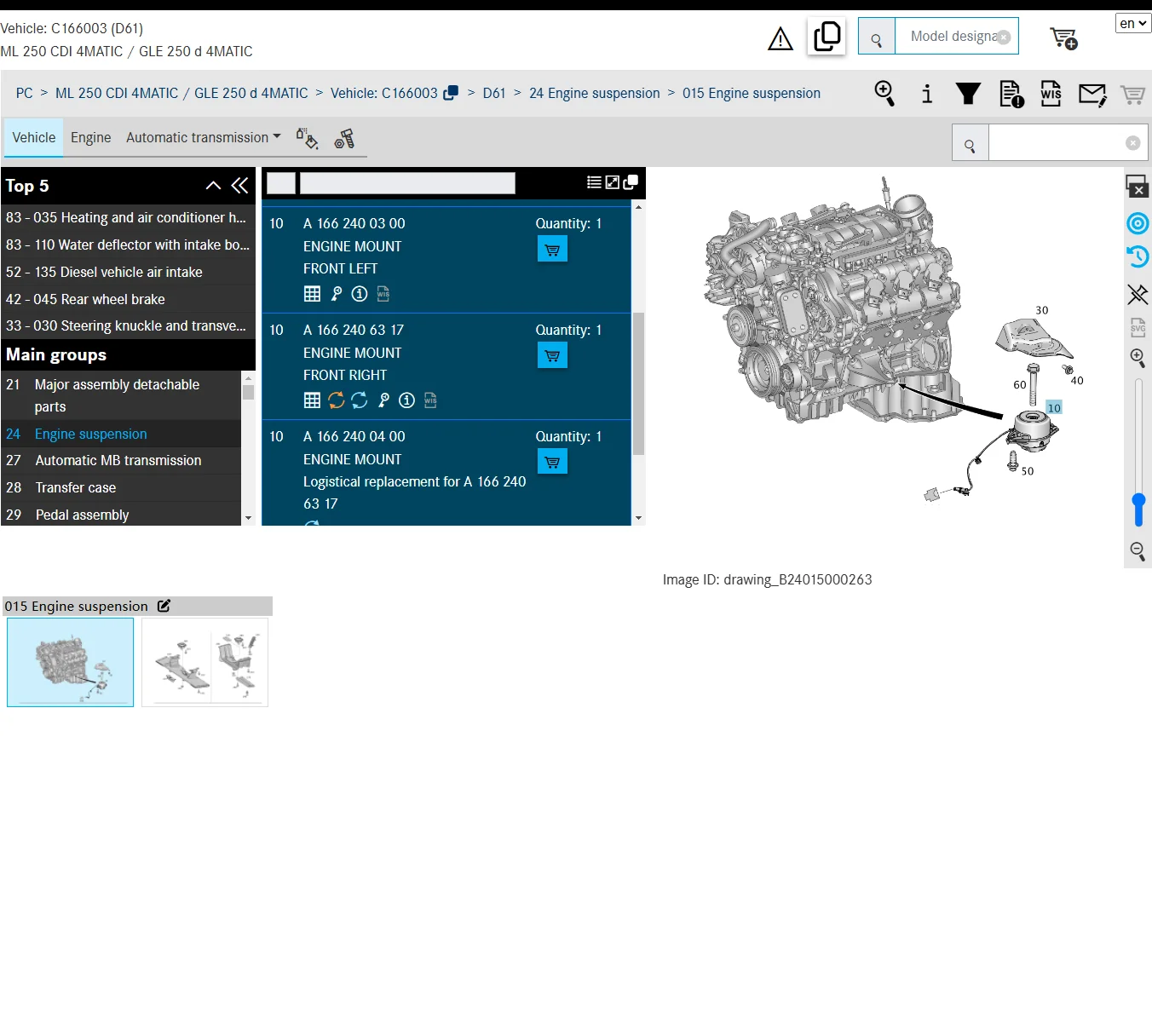Screen dimensions: 1152x1036
Task: Collapse the Top 5 section chevron
Action: click(213, 186)
